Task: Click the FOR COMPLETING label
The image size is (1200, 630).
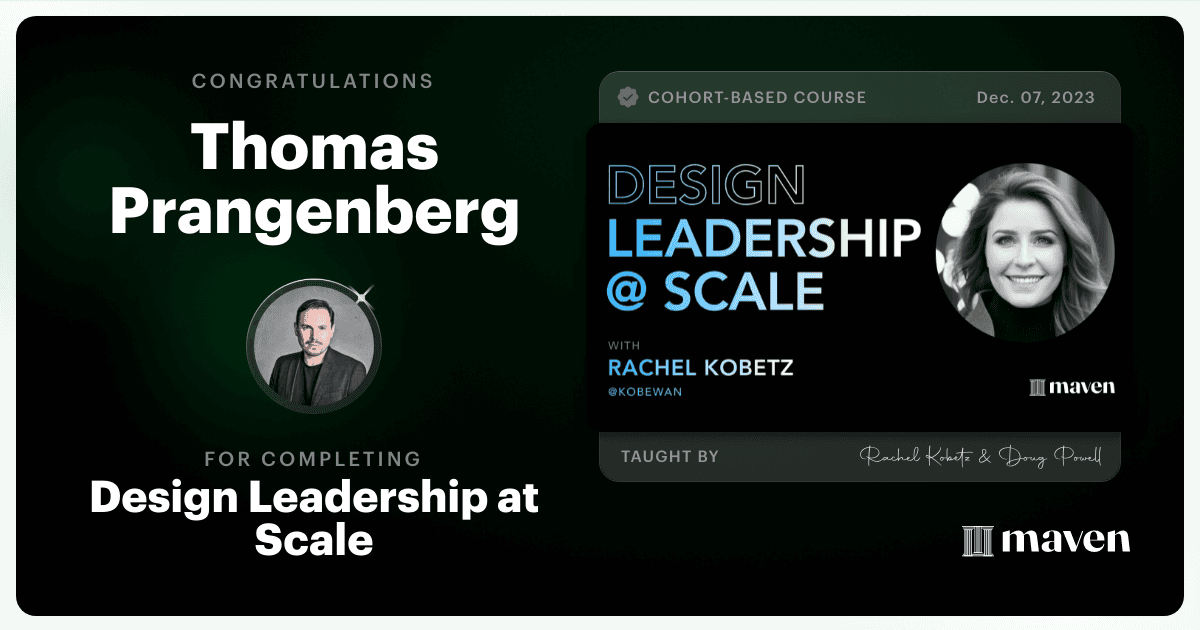Action: 313,459
